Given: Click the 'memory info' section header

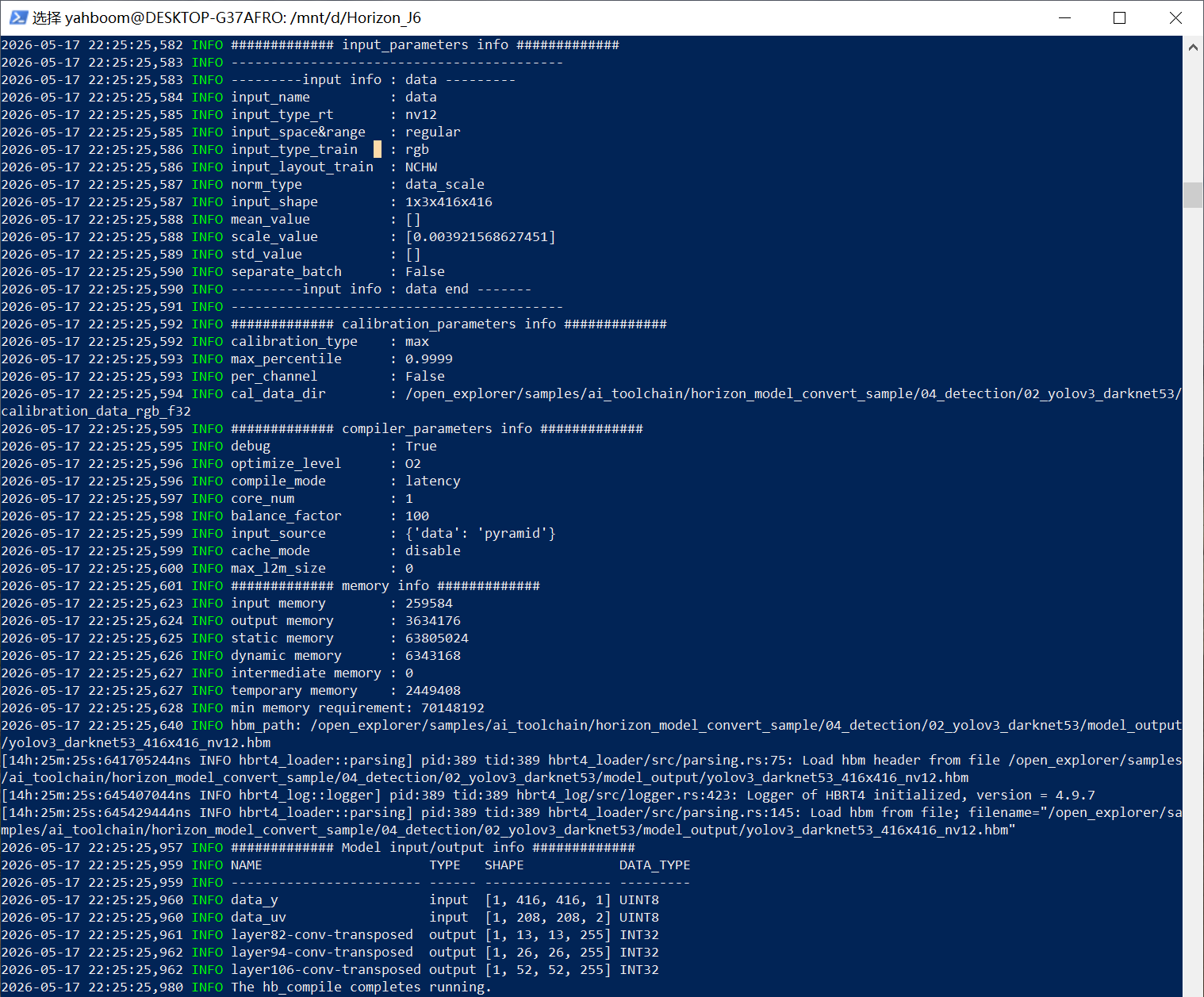Looking at the screenshot, I should 385,585.
